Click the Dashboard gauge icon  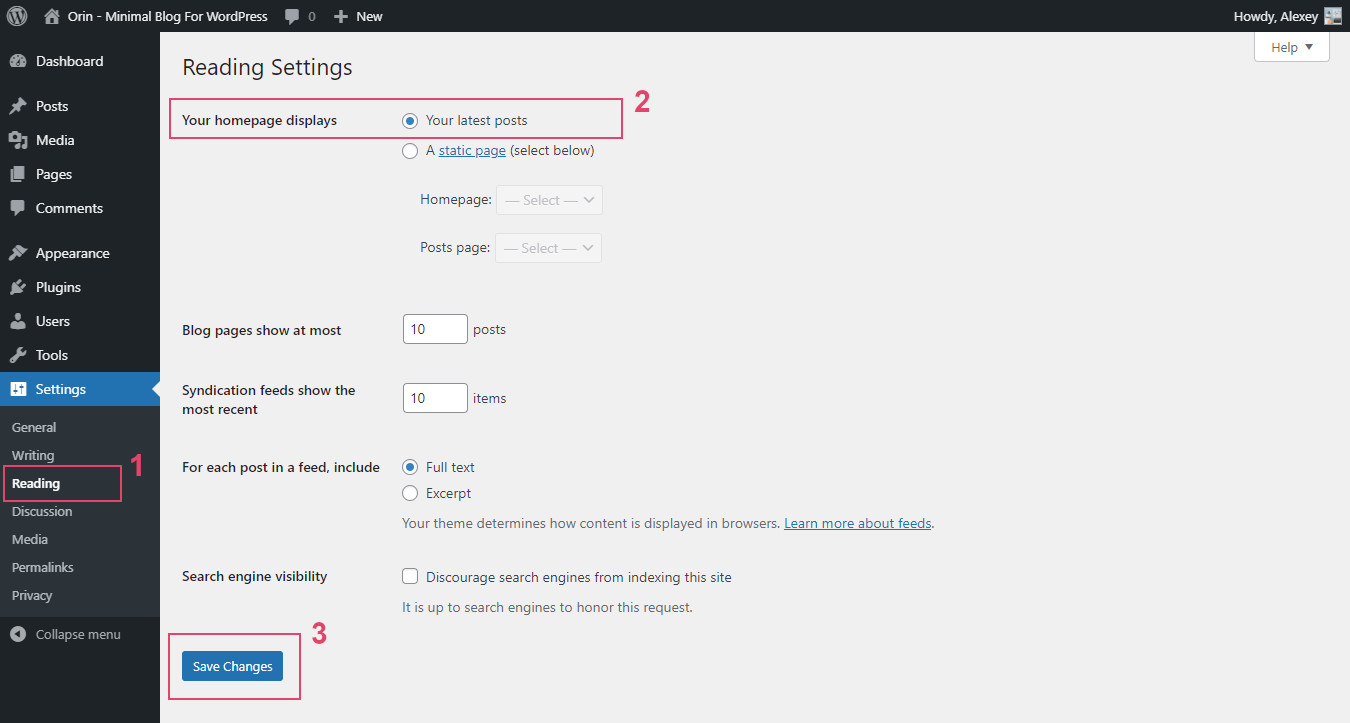click(18, 61)
